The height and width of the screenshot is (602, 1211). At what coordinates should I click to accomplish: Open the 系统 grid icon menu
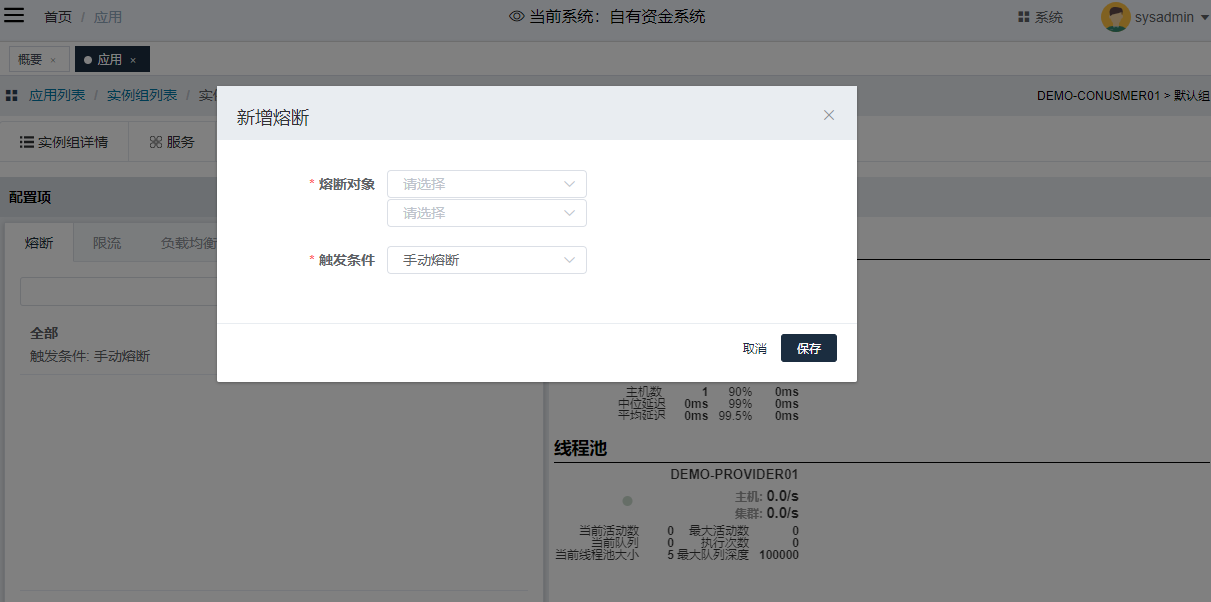(1023, 17)
